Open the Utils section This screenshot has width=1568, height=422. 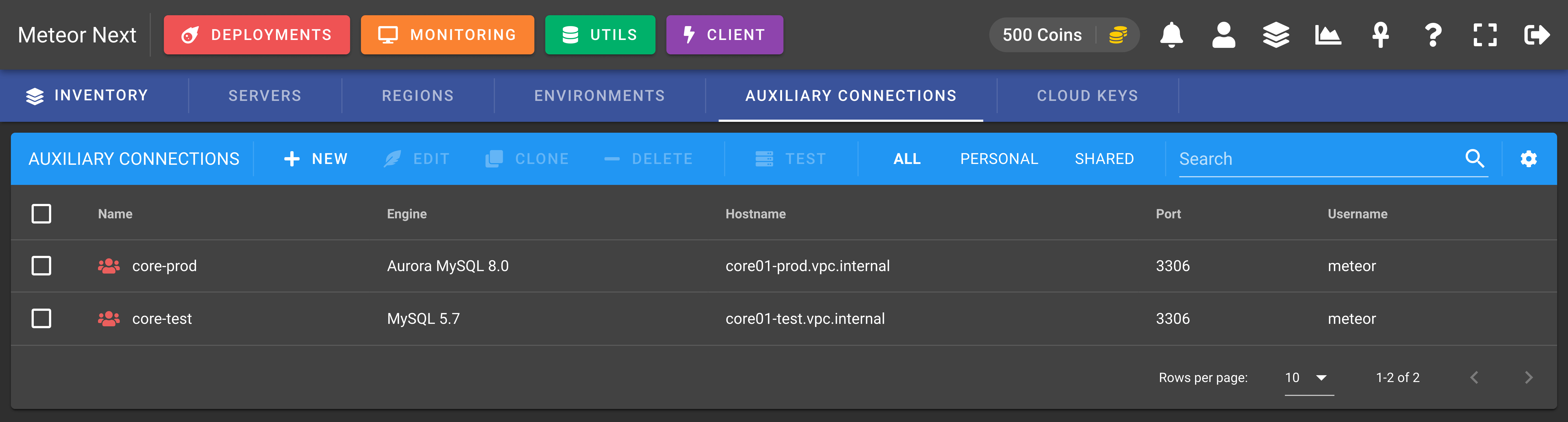tap(600, 35)
